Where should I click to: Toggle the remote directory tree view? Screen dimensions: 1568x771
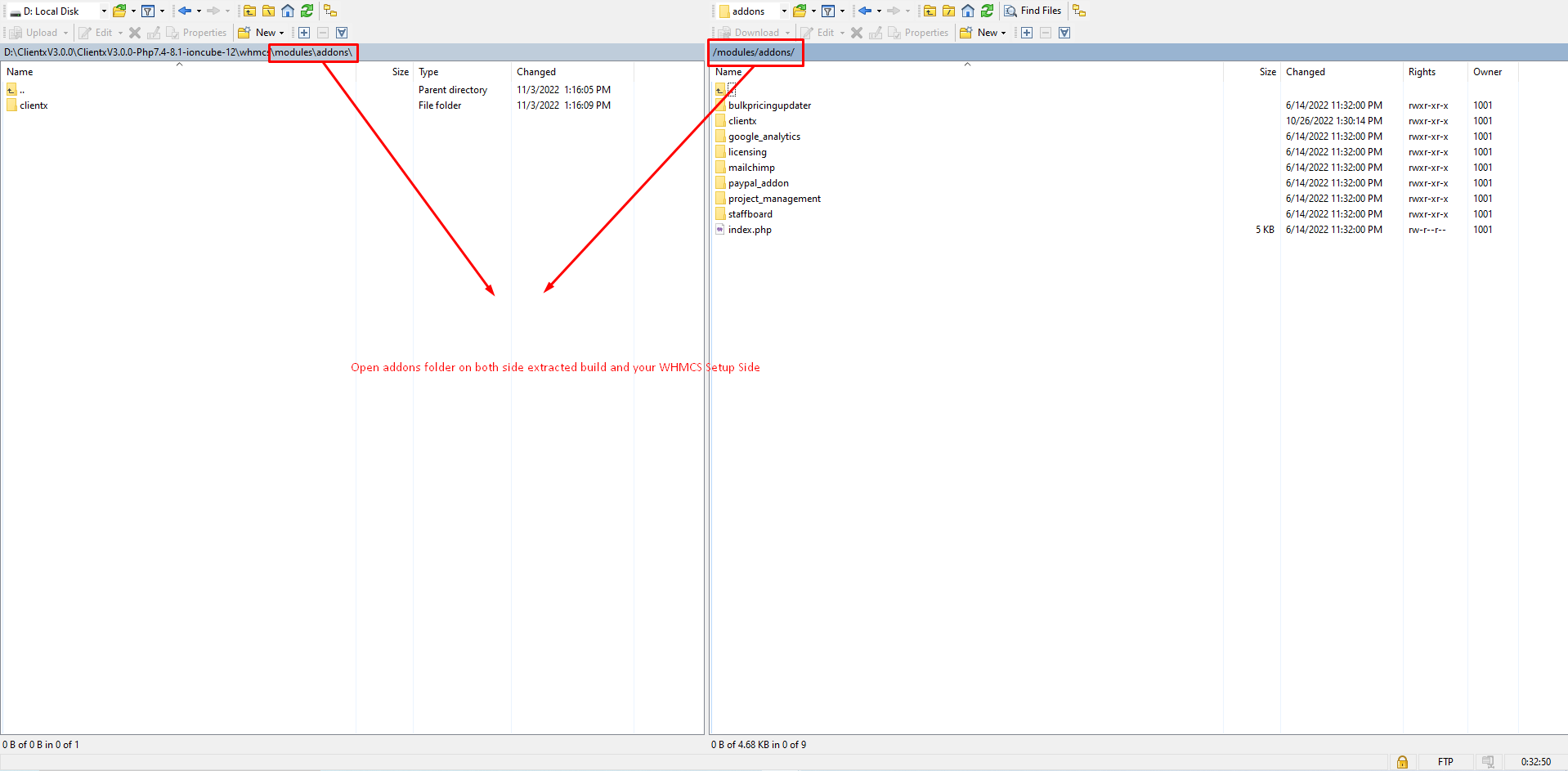coord(1079,11)
